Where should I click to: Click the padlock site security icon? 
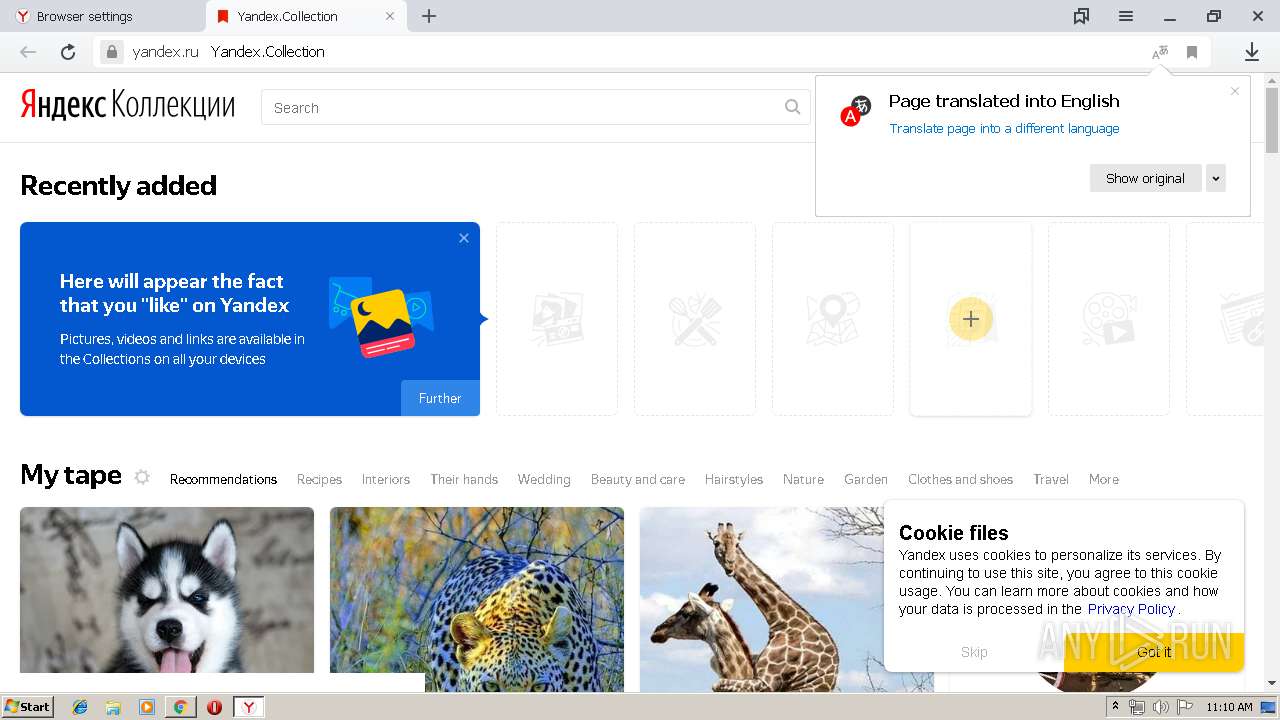tap(112, 52)
